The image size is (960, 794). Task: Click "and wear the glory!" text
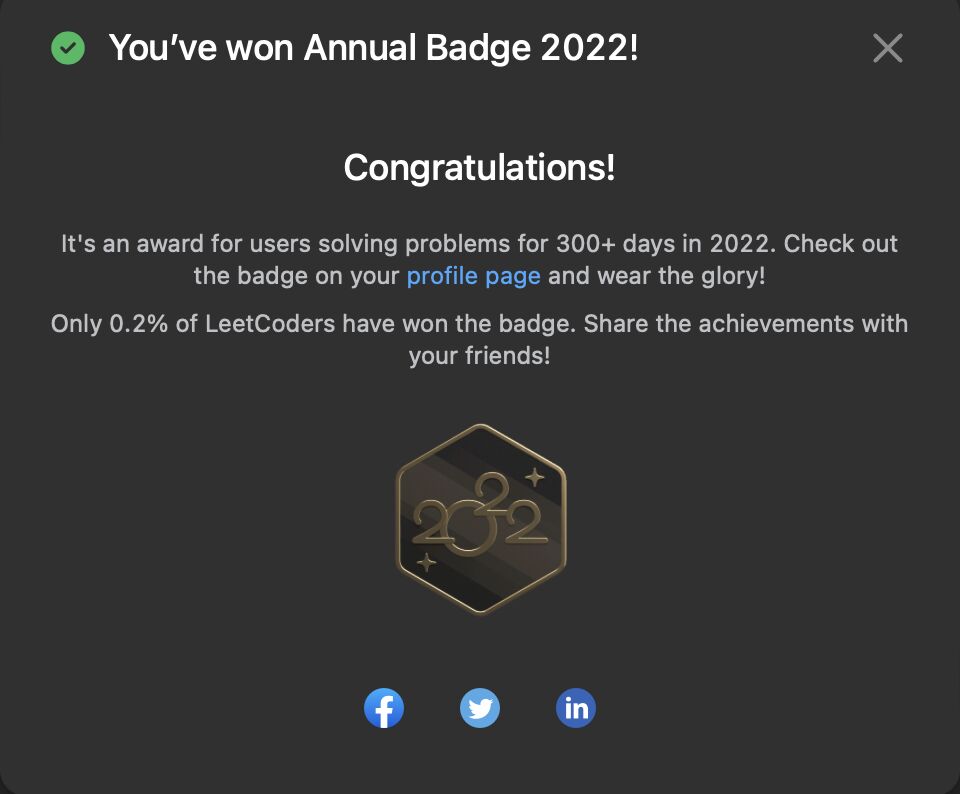656,276
